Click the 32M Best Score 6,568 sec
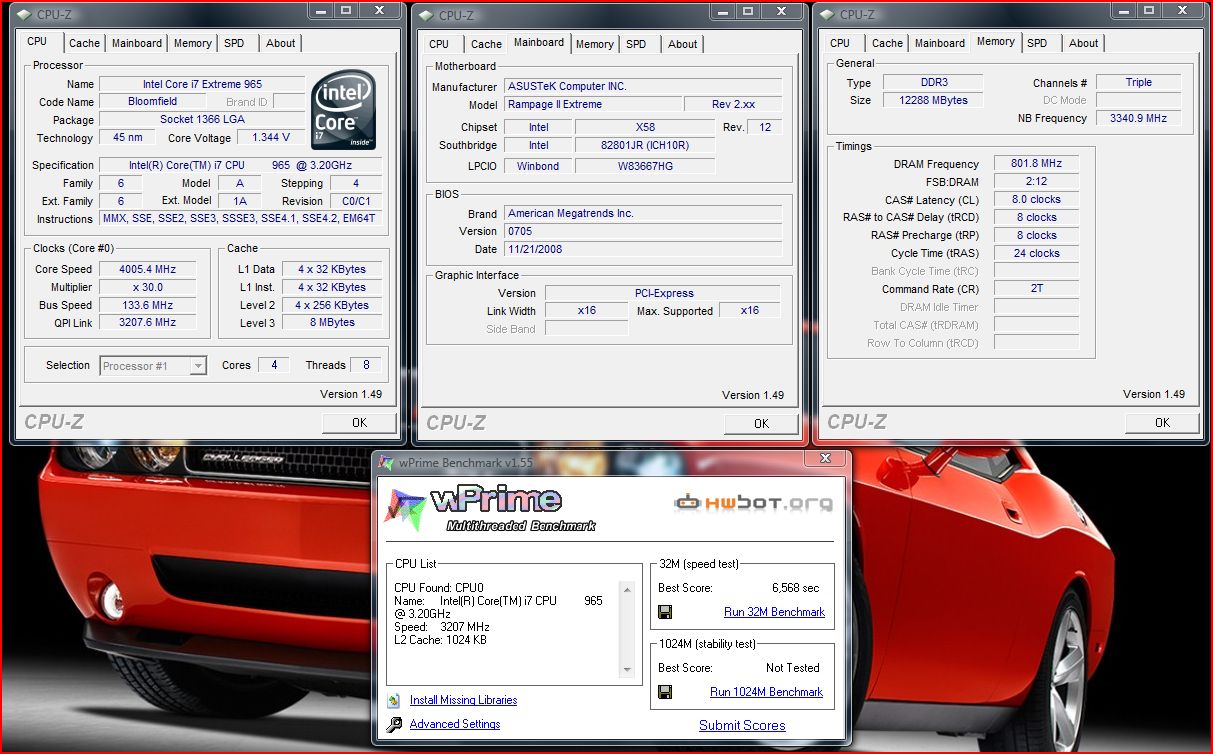Viewport: 1213px width, 754px height. [795, 588]
